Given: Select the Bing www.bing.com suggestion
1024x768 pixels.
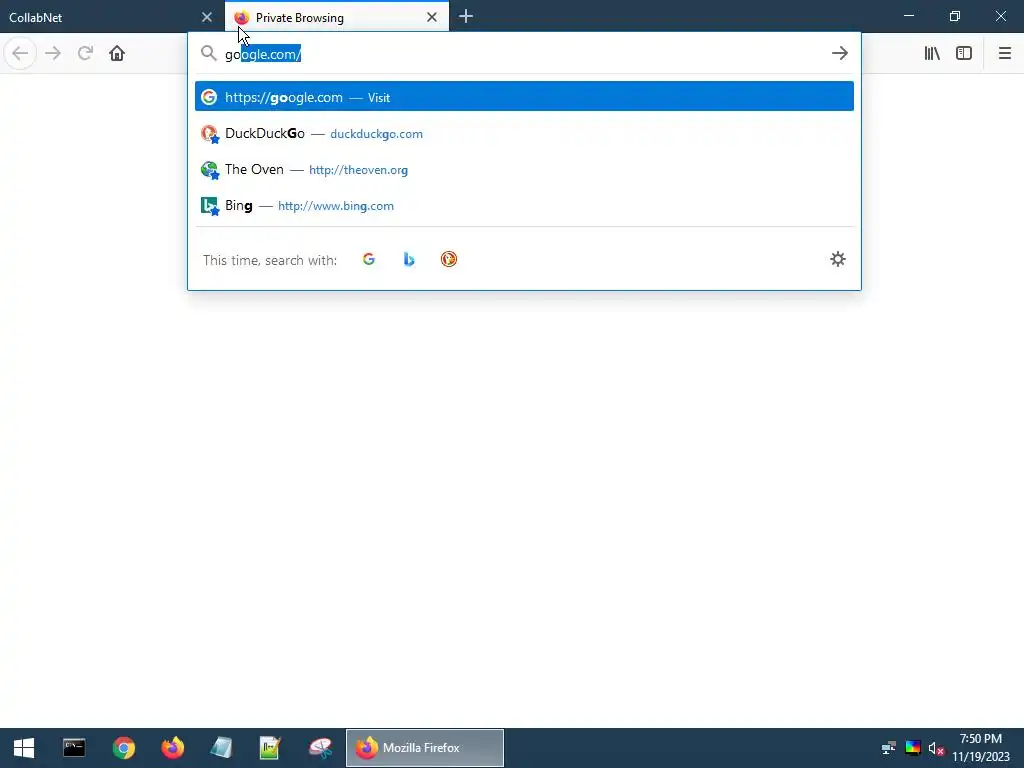Looking at the screenshot, I should coord(524,205).
